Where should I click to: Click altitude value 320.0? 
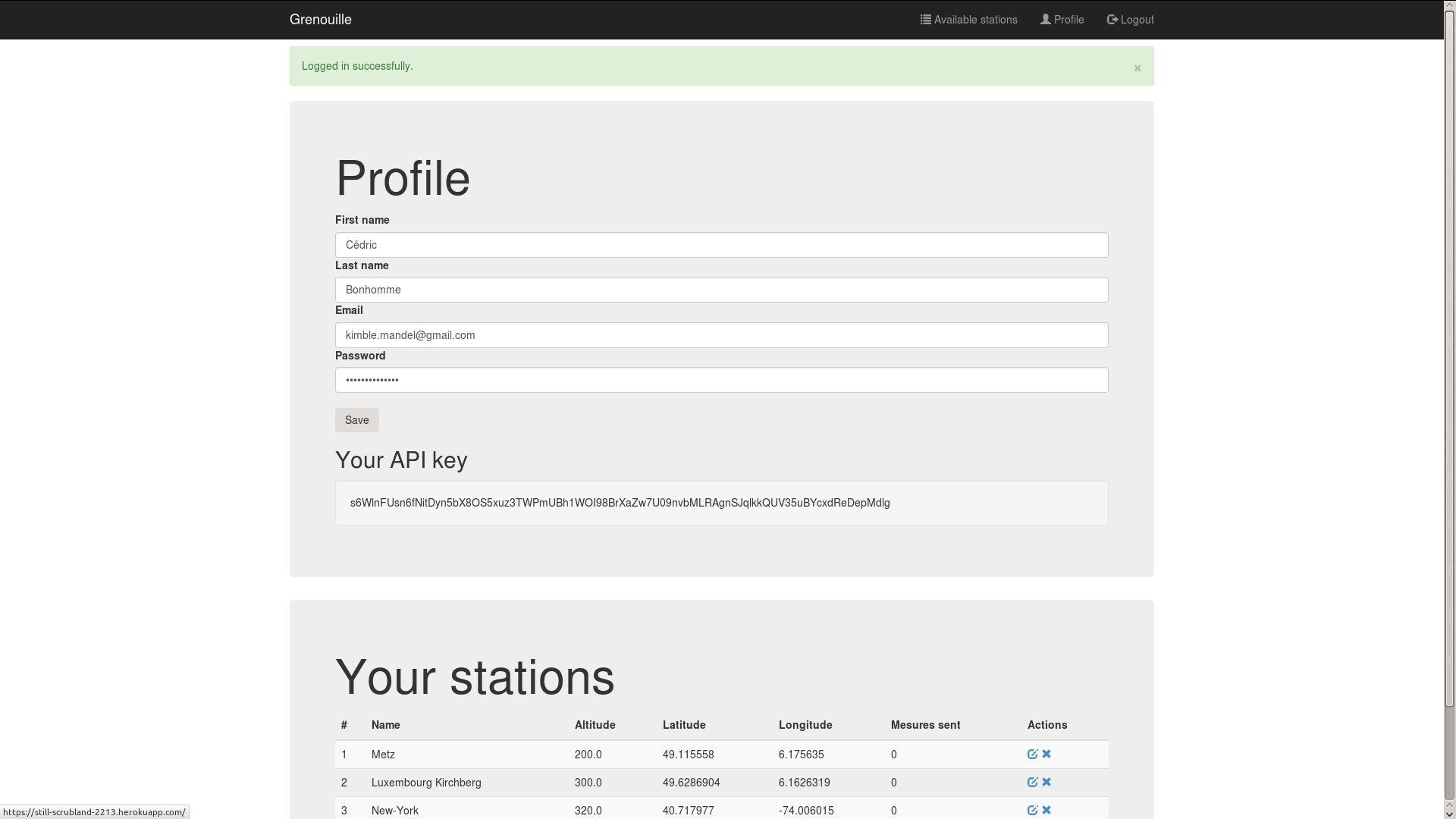coord(588,811)
